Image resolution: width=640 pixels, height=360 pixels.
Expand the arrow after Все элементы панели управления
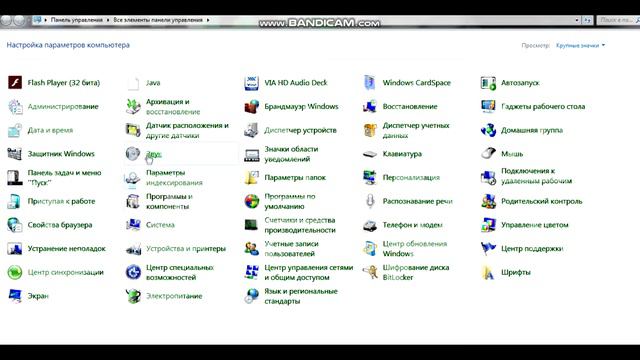pyautogui.click(x=208, y=20)
